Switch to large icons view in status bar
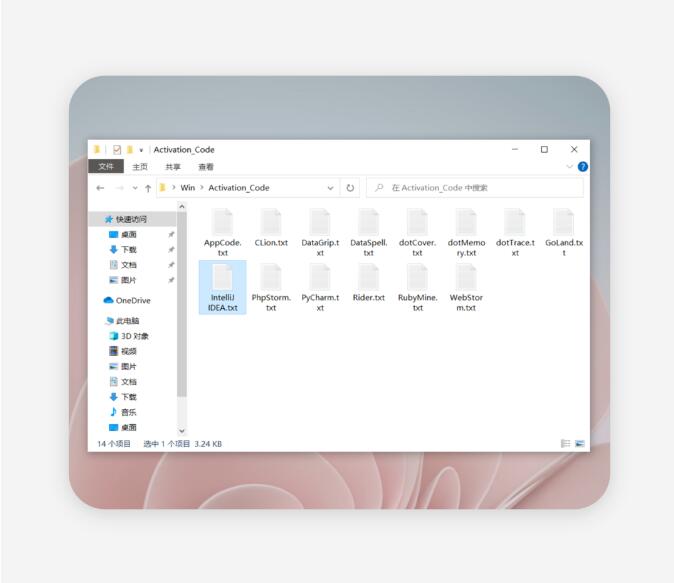 click(x=579, y=443)
